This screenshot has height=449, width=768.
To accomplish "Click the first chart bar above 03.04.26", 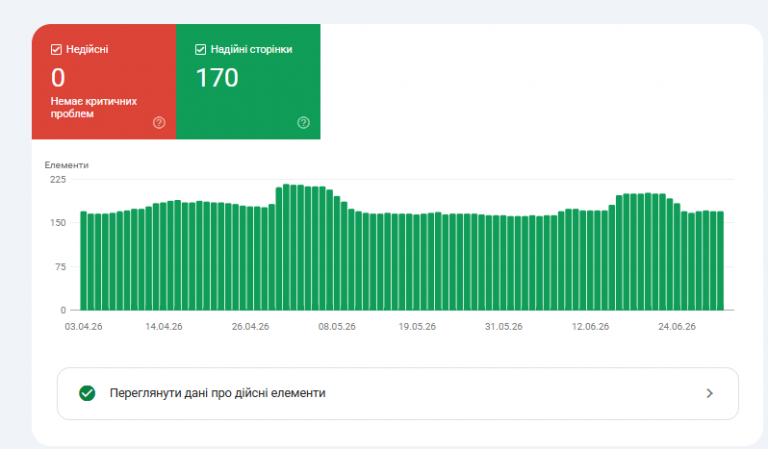I will click(84, 261).
